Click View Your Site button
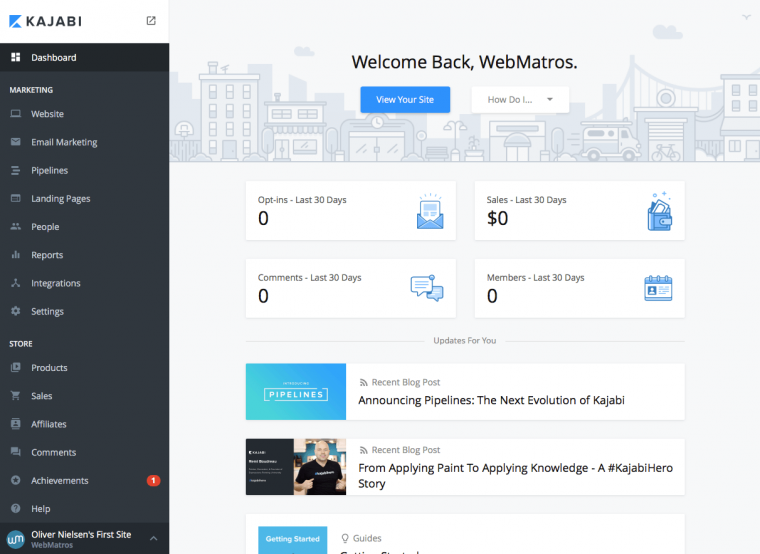 coord(405,100)
